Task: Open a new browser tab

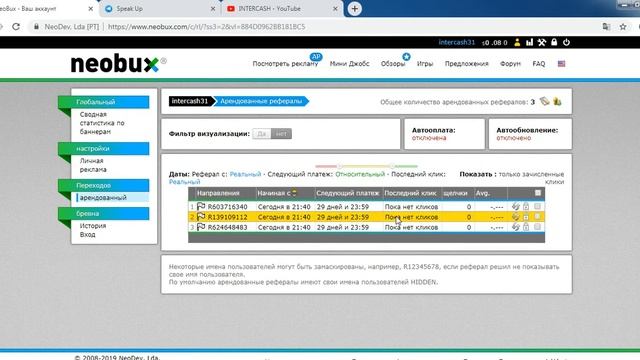Action: point(354,9)
